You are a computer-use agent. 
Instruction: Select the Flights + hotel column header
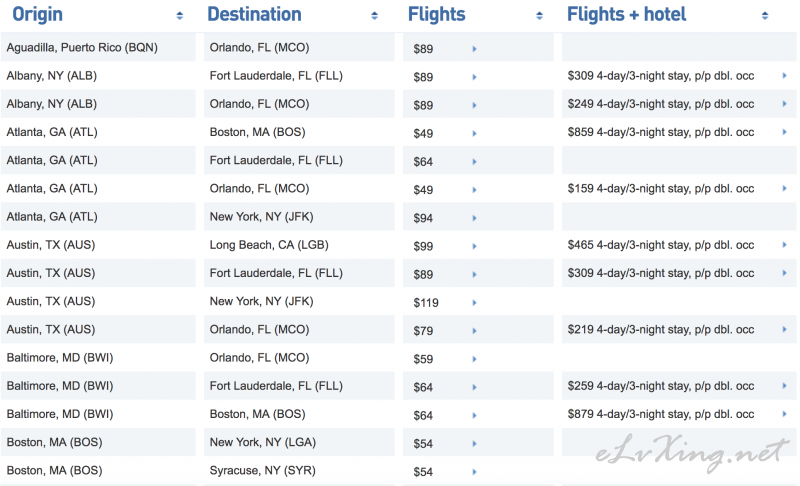click(627, 14)
